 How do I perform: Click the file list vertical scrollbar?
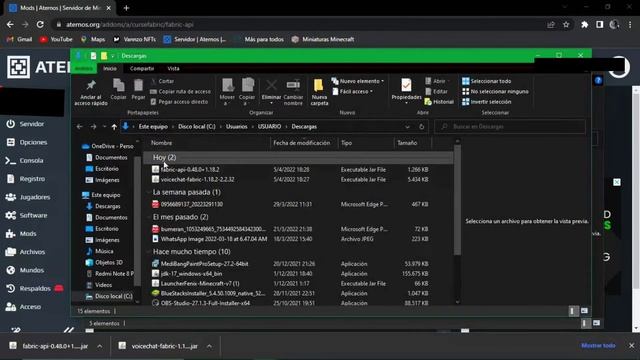point(457,200)
